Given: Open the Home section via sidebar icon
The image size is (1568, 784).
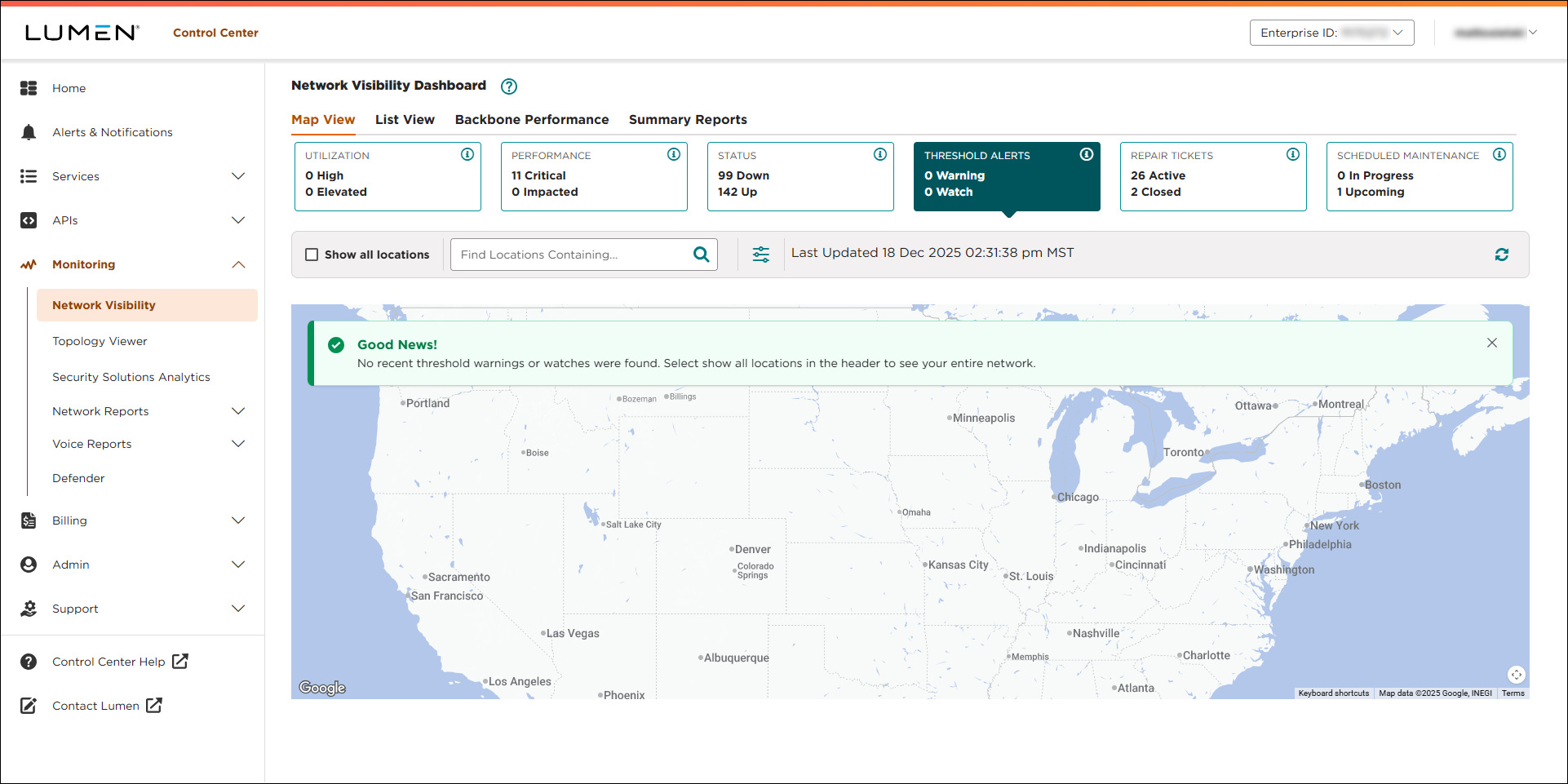Looking at the screenshot, I should point(29,88).
